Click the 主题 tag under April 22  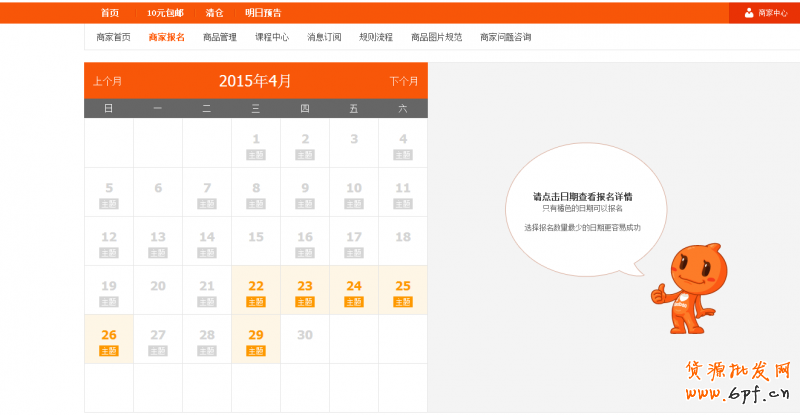point(256,301)
